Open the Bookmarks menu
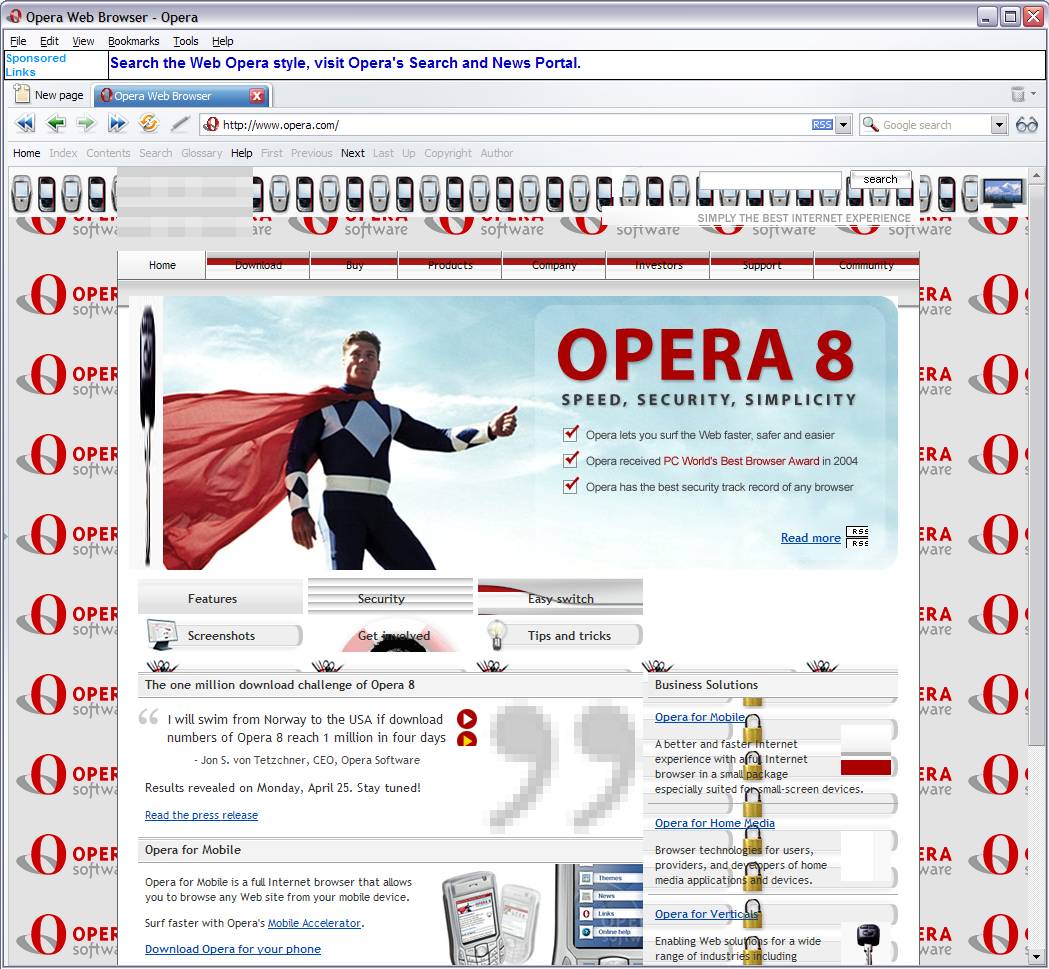This screenshot has height=969, width=1049. [x=133, y=41]
